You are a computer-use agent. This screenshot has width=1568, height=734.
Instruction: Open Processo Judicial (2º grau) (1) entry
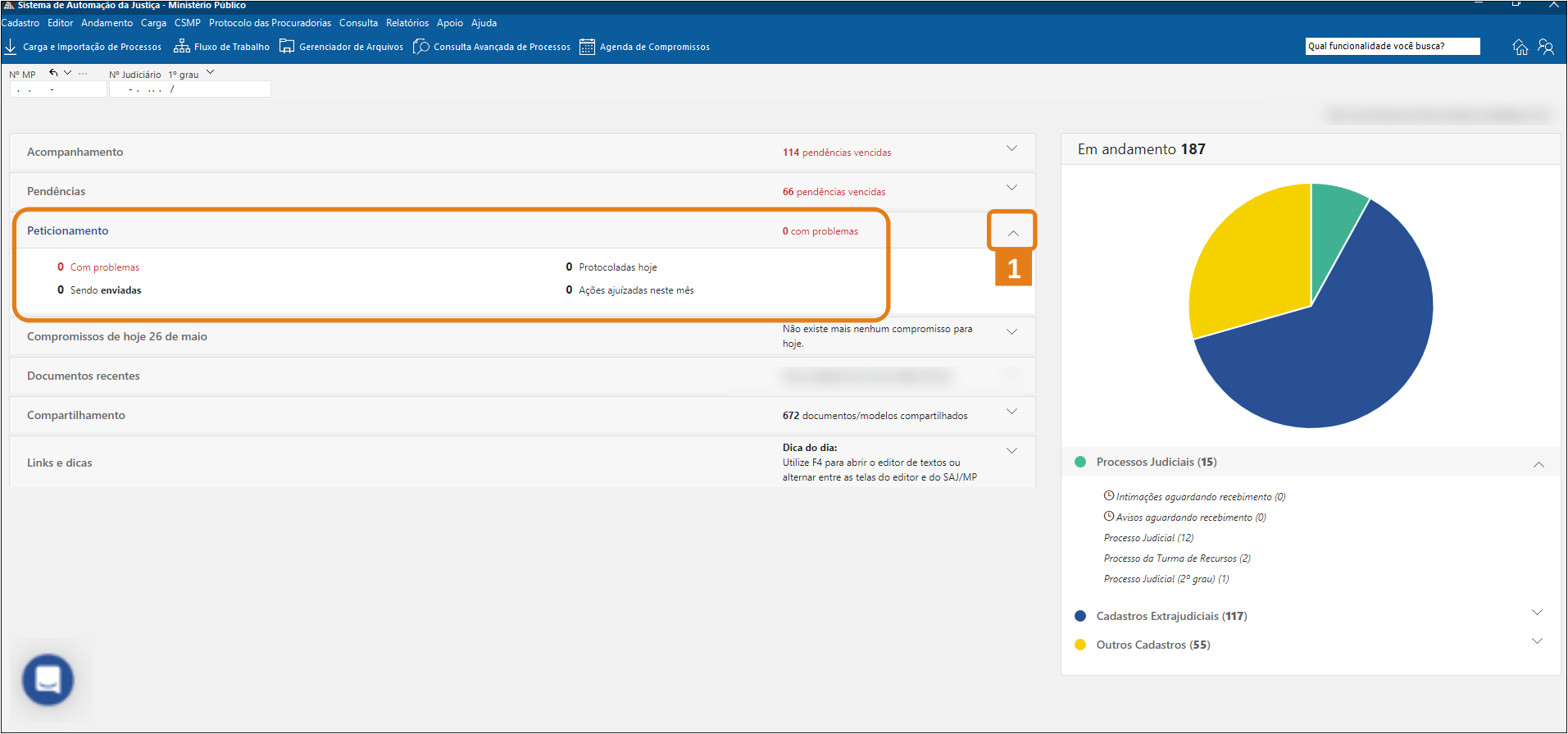[x=1166, y=579]
